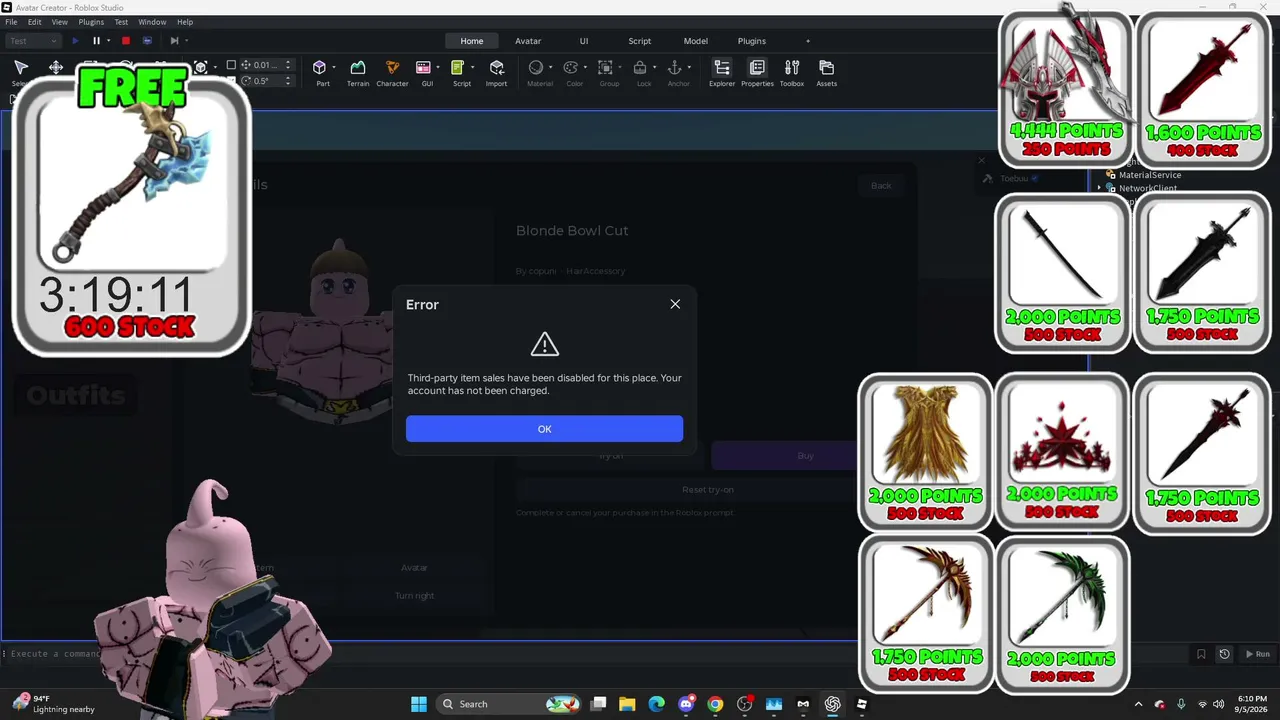
Task: Open the Color palette tool
Action: point(571,67)
